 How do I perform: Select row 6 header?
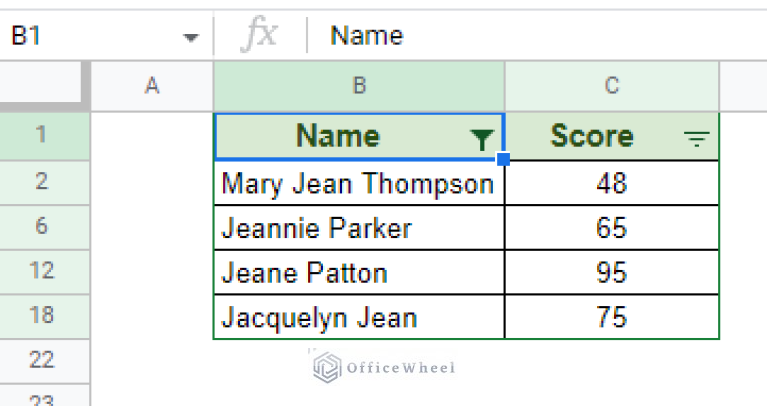pyautogui.click(x=41, y=227)
